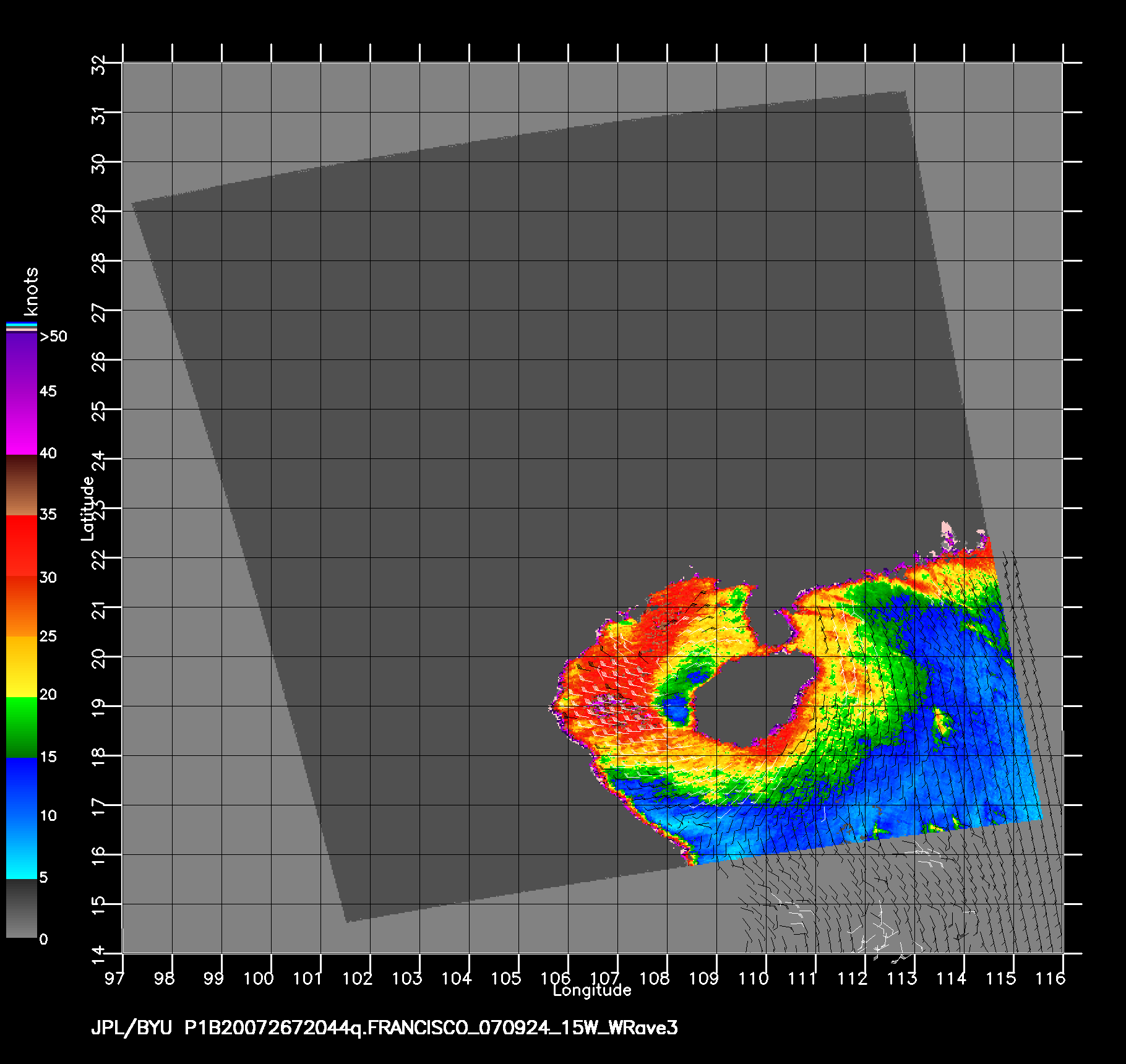Click the 'P1B20072672044q.FRANCISCO_070924_15W_WRave3' filename text
The width and height of the screenshot is (1126, 1064).
pyautogui.click(x=431, y=1028)
